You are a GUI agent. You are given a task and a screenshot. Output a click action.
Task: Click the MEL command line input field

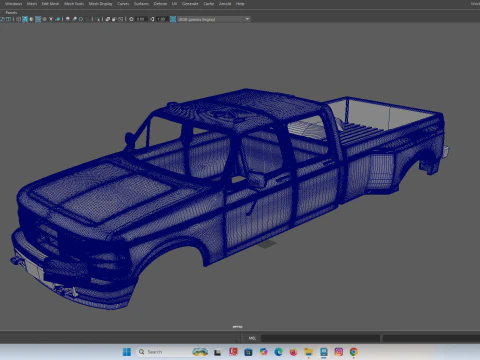(320, 338)
